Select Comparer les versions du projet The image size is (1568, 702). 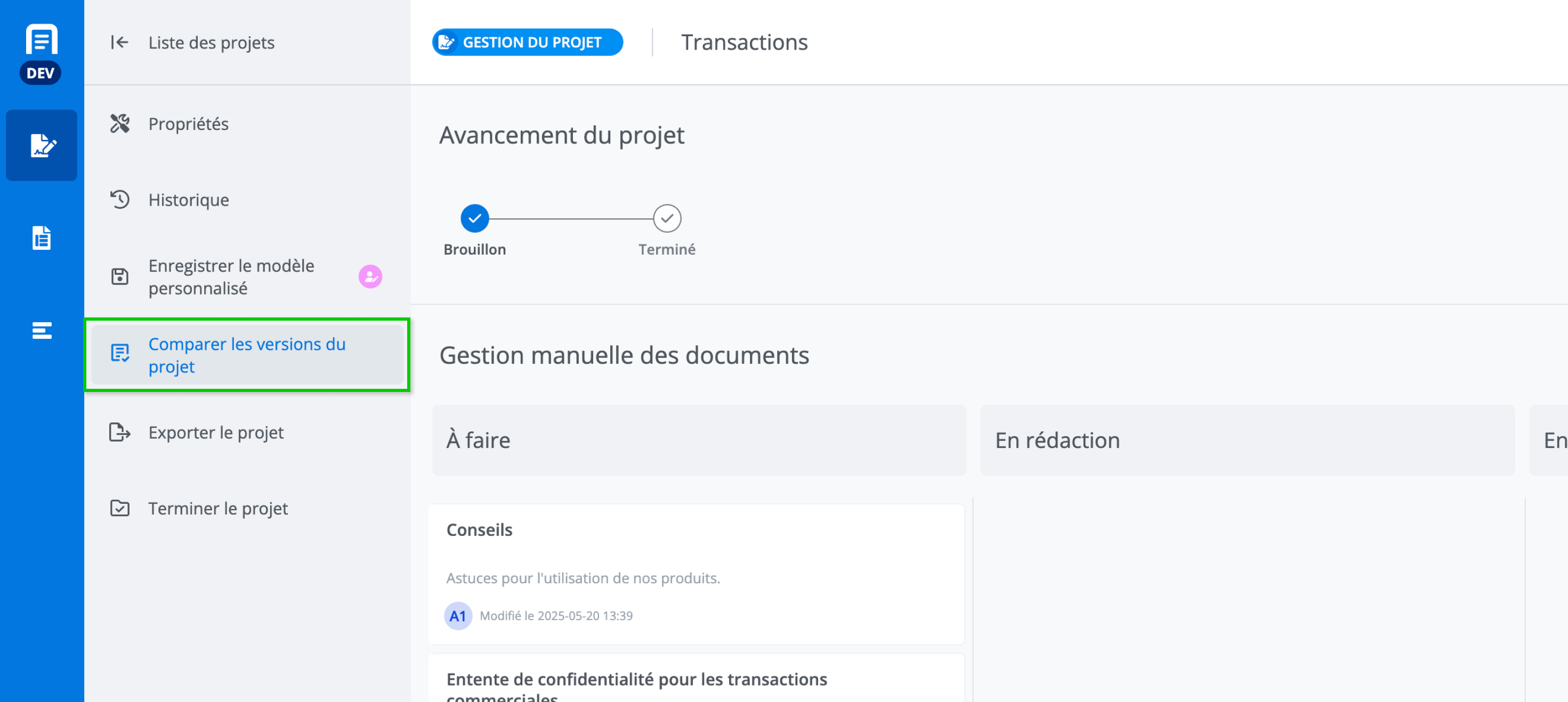click(x=247, y=355)
